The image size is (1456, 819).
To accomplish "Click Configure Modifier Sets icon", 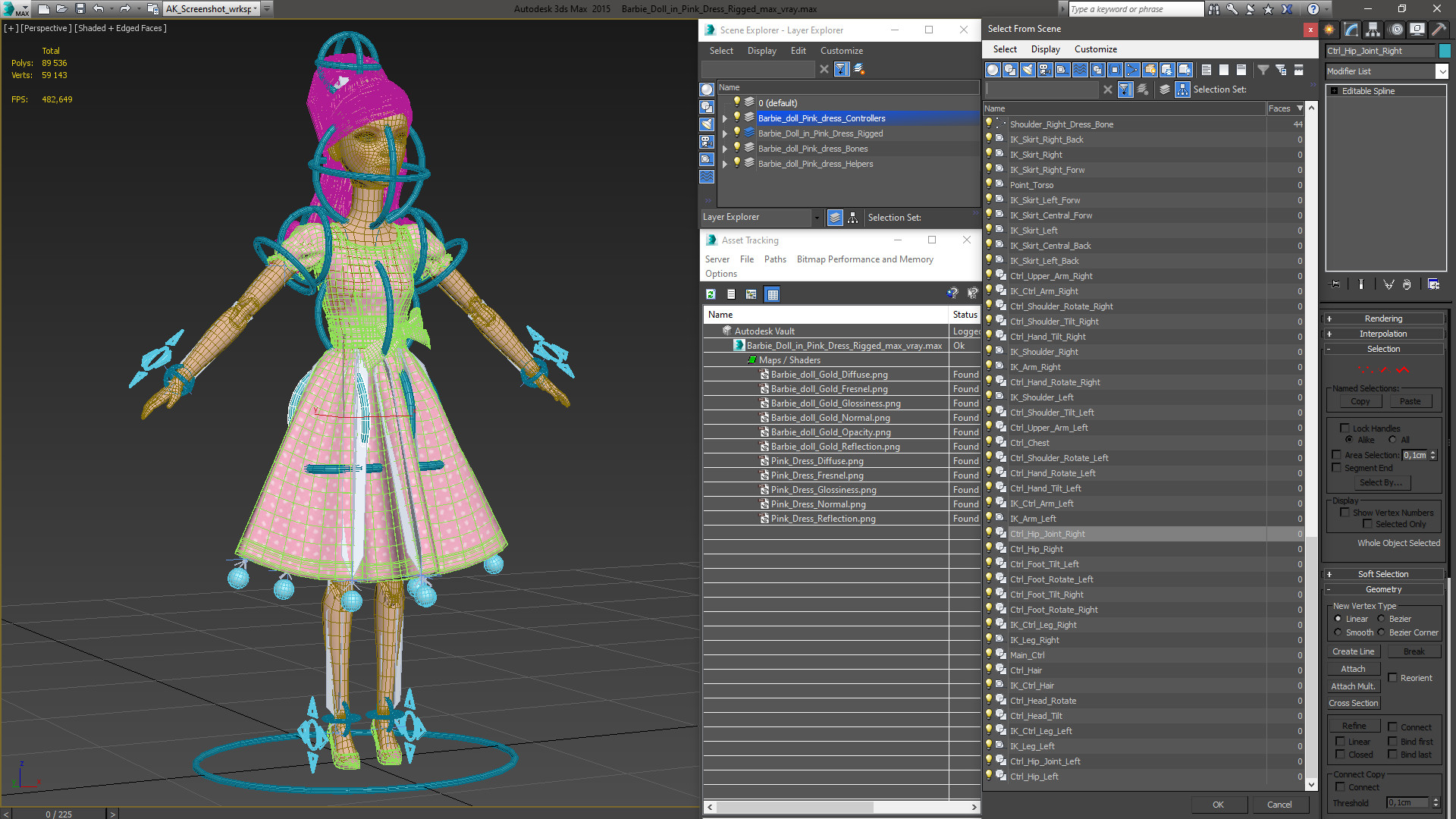I will point(1433,284).
